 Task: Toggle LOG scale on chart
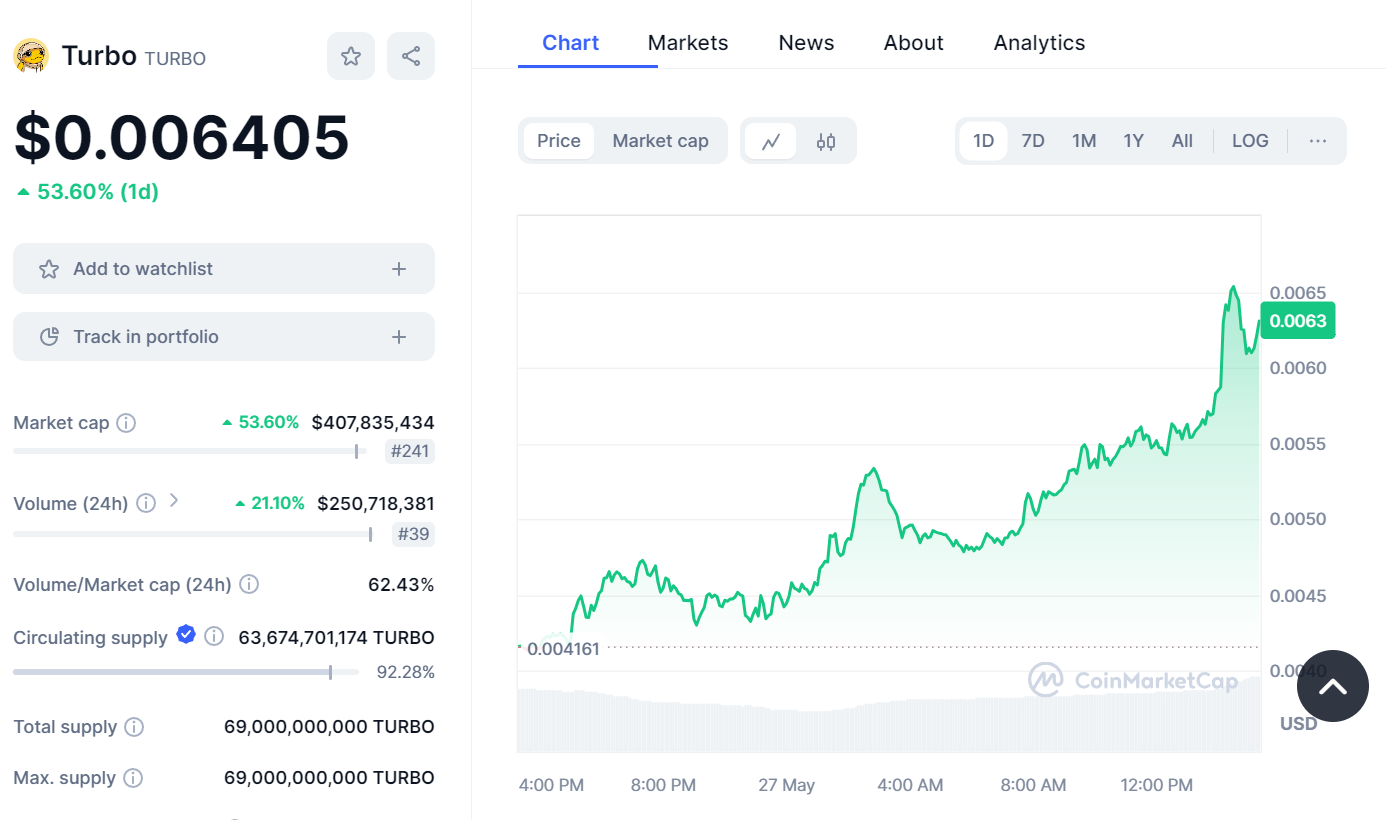(1250, 141)
